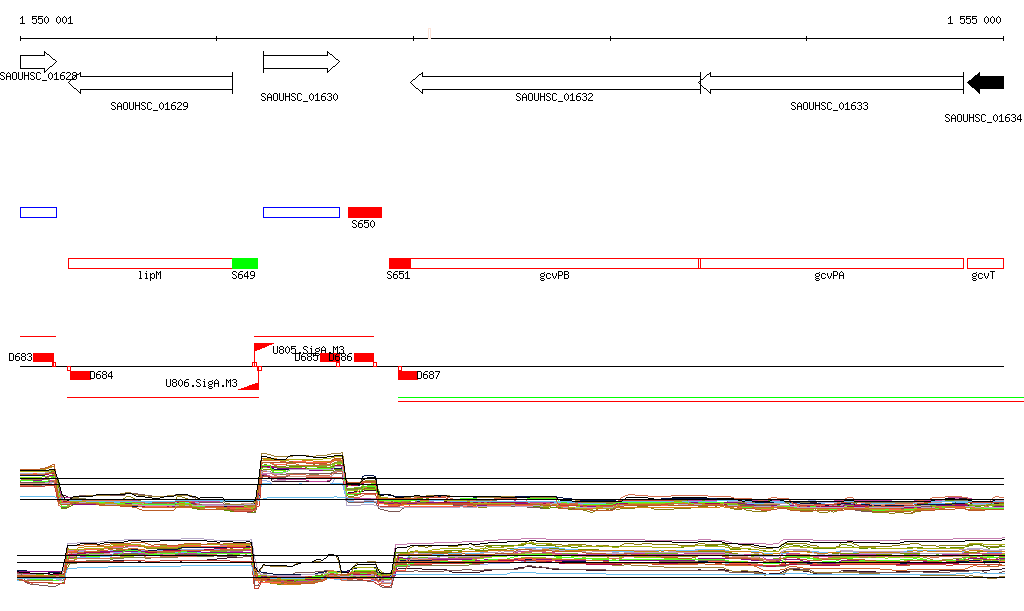Click the lipM text label
Viewport: 1024px width, 611px height.
point(150,275)
